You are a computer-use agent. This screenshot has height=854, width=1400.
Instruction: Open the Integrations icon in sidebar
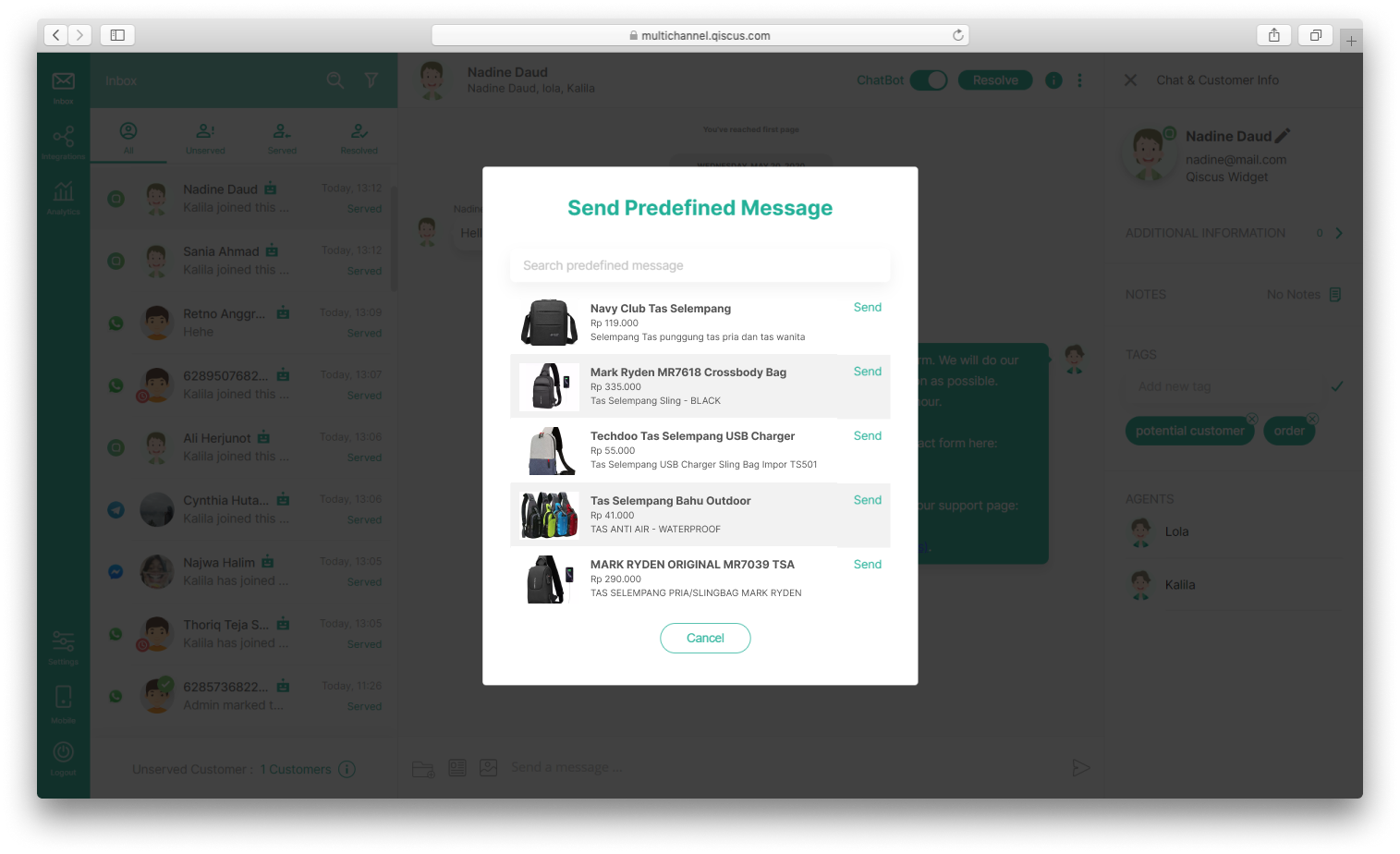63,137
